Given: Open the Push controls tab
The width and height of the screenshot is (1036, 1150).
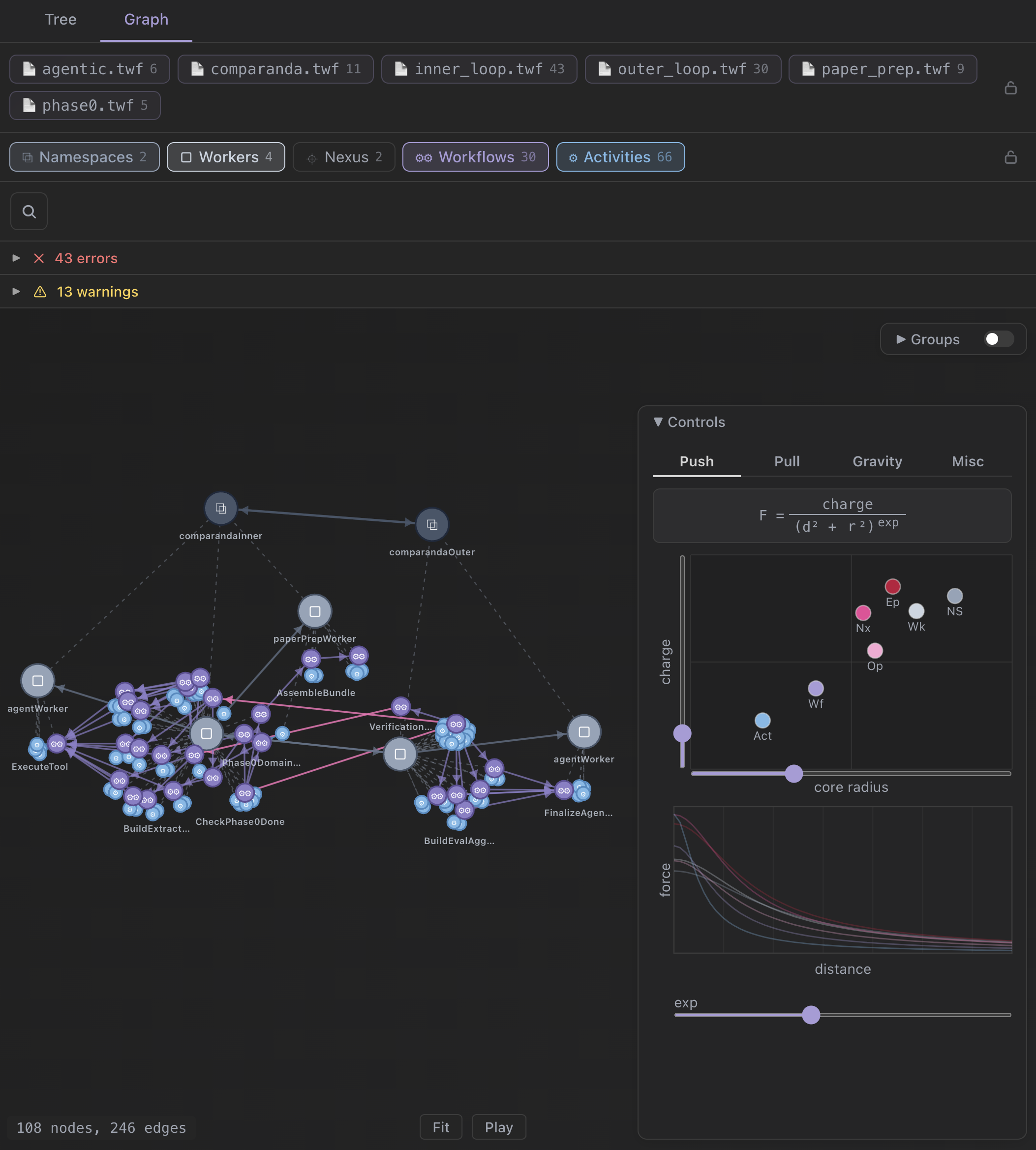Looking at the screenshot, I should (x=697, y=461).
